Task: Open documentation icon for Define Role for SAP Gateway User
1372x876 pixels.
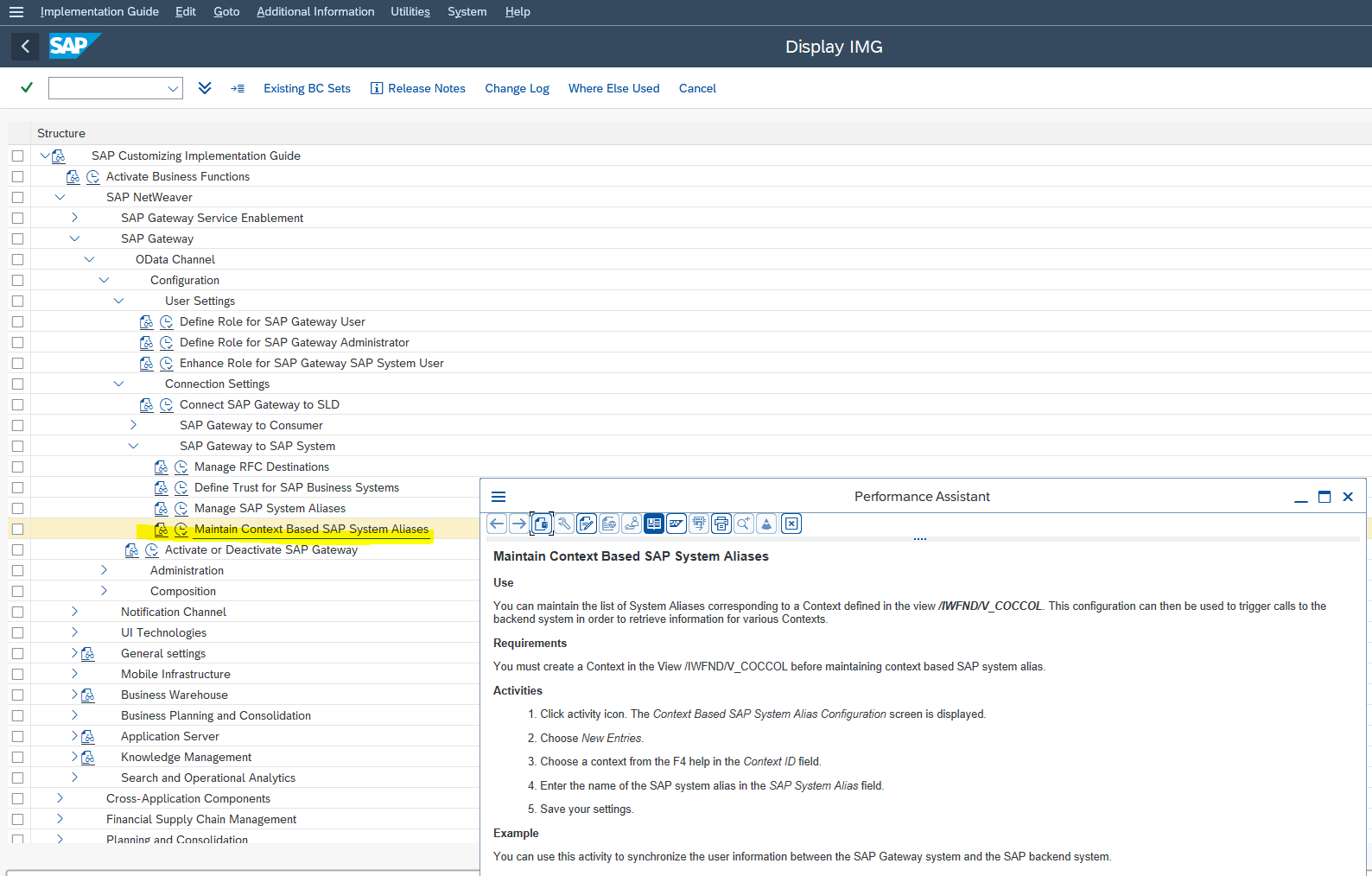Action: 147,321
